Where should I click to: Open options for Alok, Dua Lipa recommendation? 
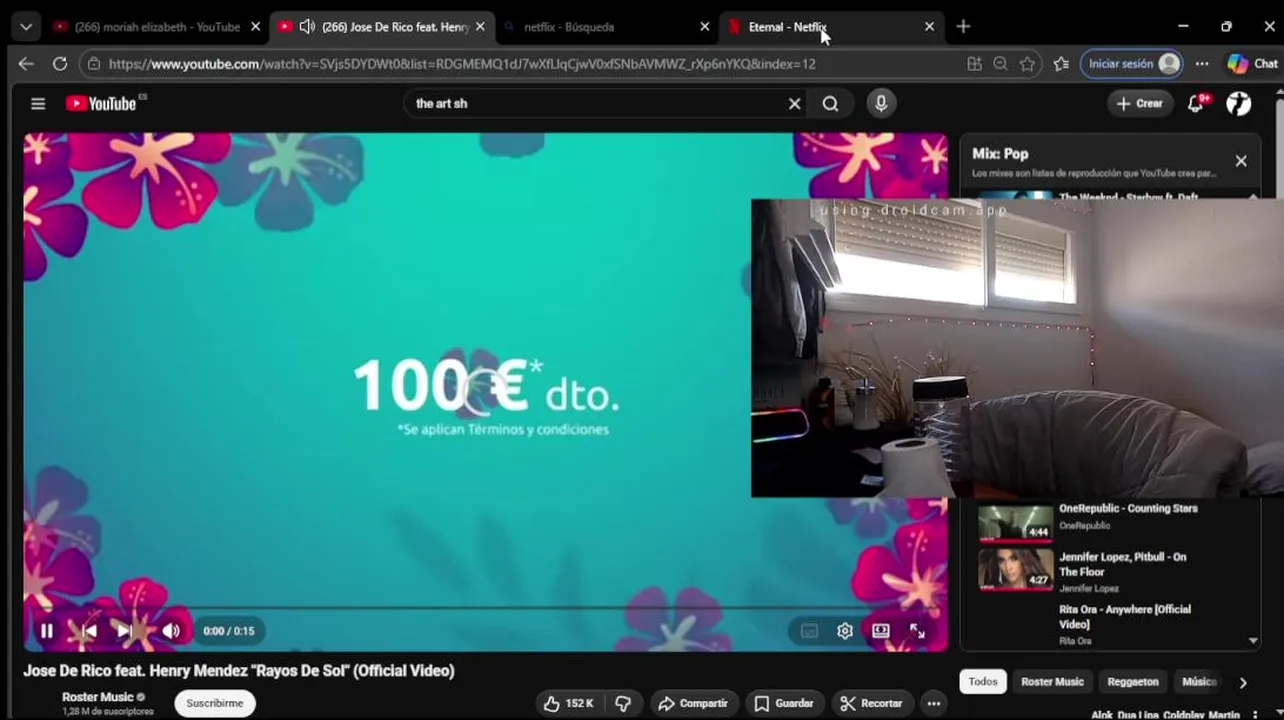tap(1255, 715)
